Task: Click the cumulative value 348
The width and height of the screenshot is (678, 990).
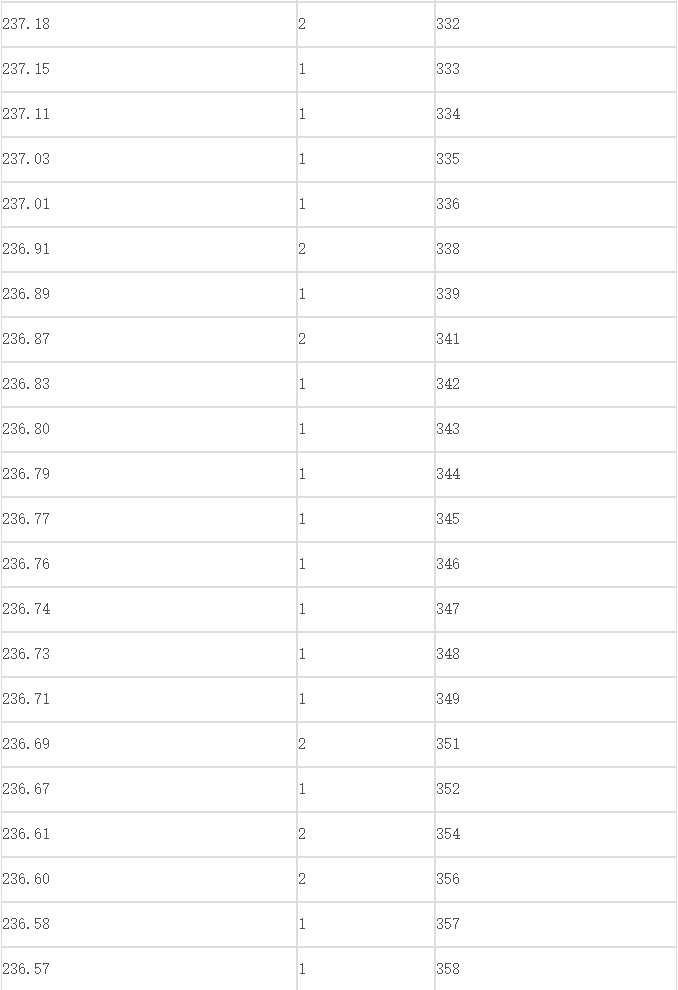Action: [556, 654]
